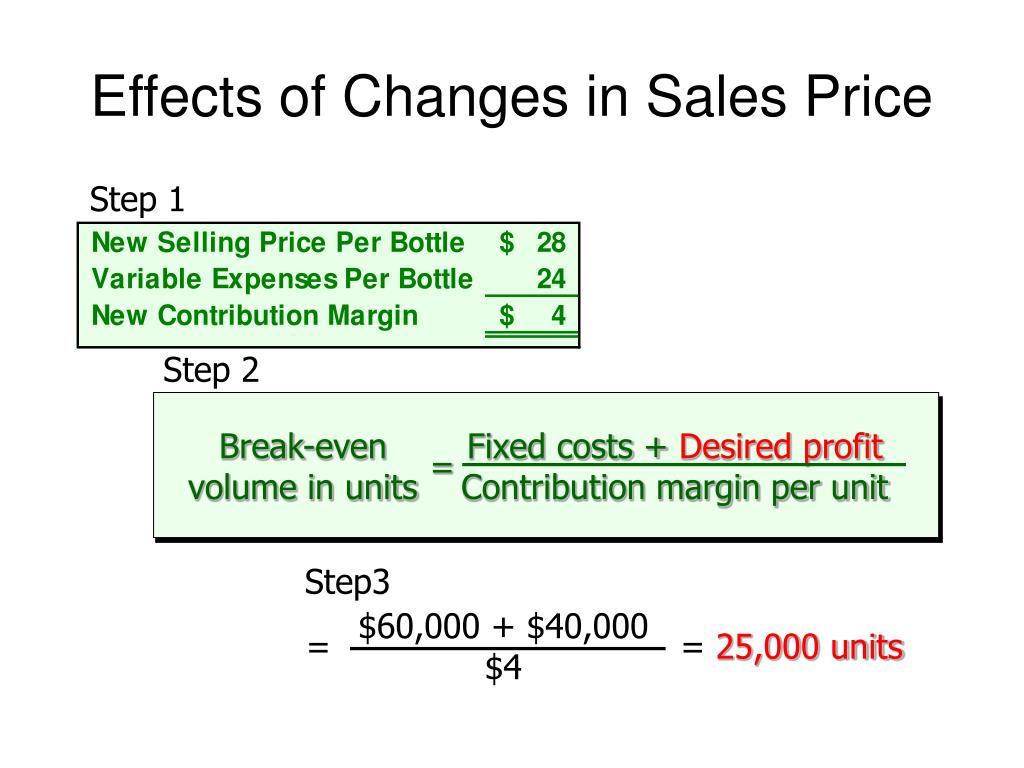Click the Step 2 heading
The height and width of the screenshot is (768, 1024).
click(x=211, y=371)
